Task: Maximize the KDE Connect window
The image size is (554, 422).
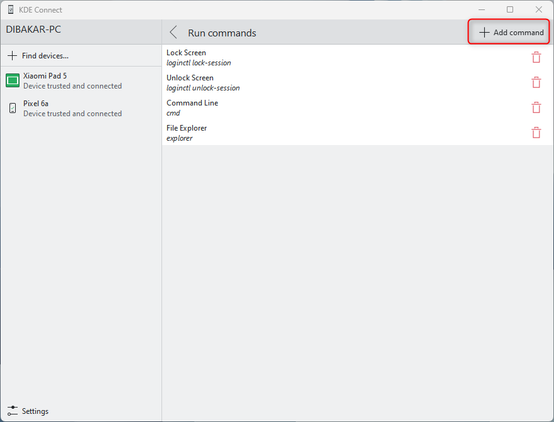Action: point(510,10)
